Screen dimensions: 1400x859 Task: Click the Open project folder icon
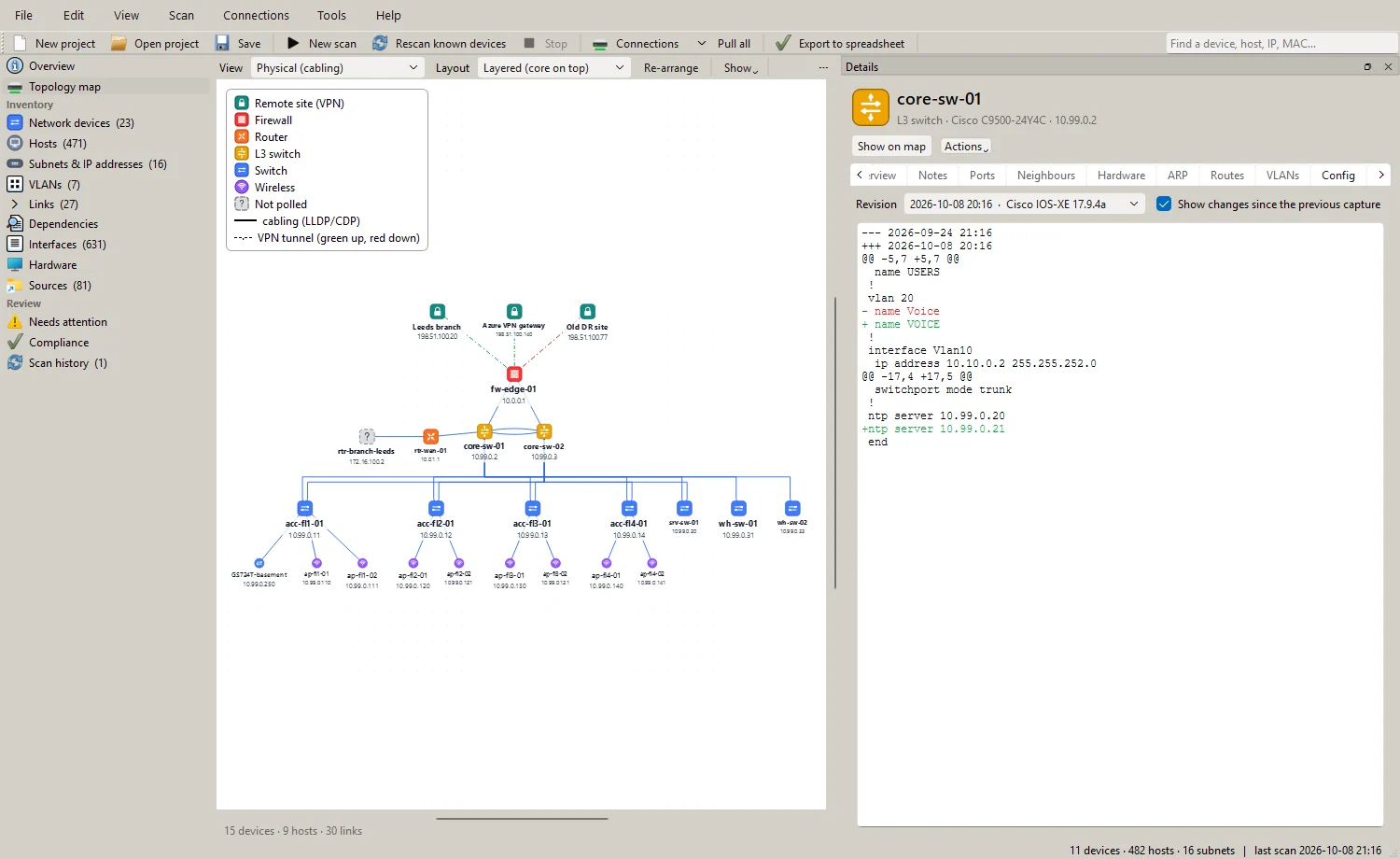pos(119,43)
